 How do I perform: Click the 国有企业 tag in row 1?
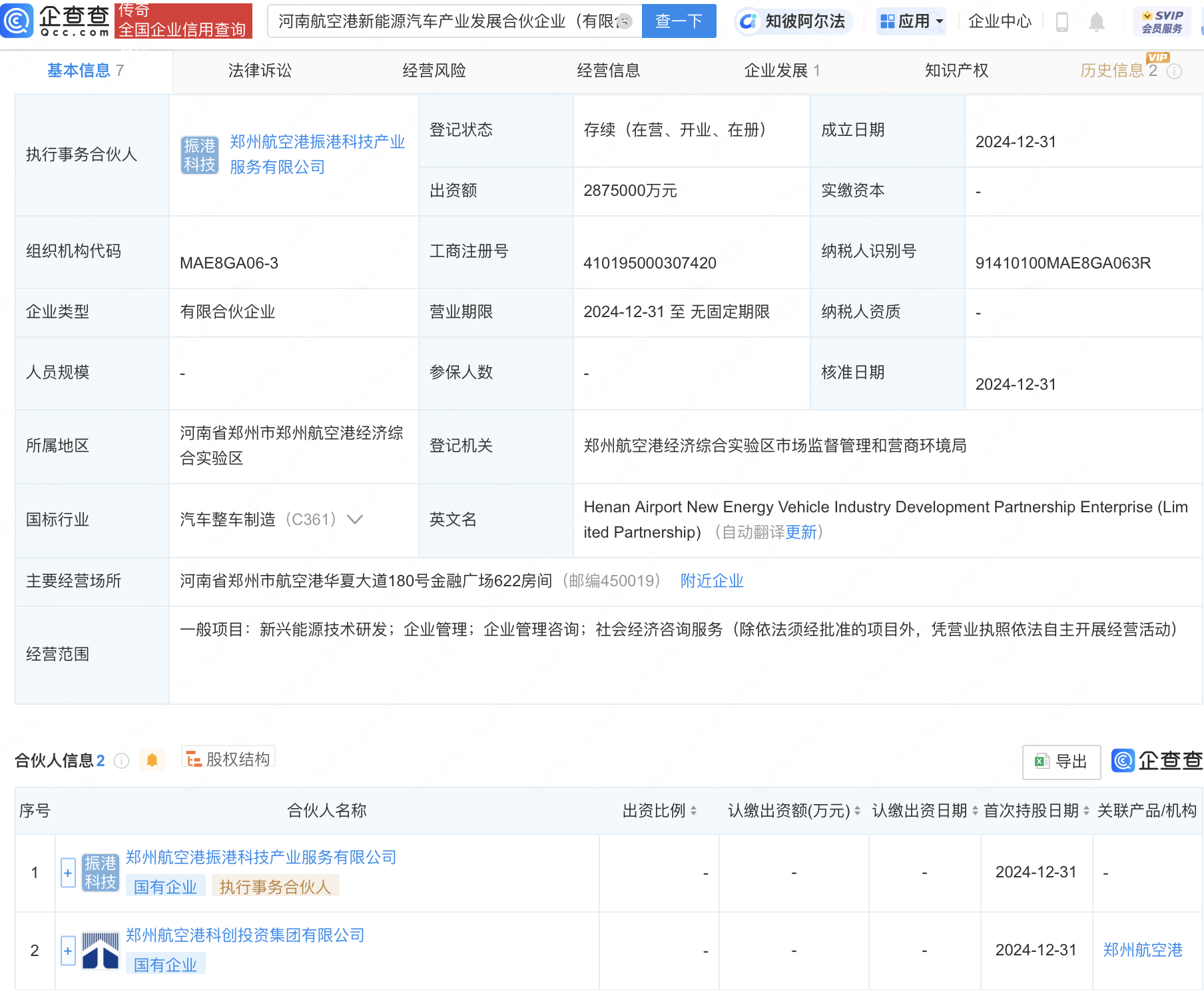coord(166,887)
